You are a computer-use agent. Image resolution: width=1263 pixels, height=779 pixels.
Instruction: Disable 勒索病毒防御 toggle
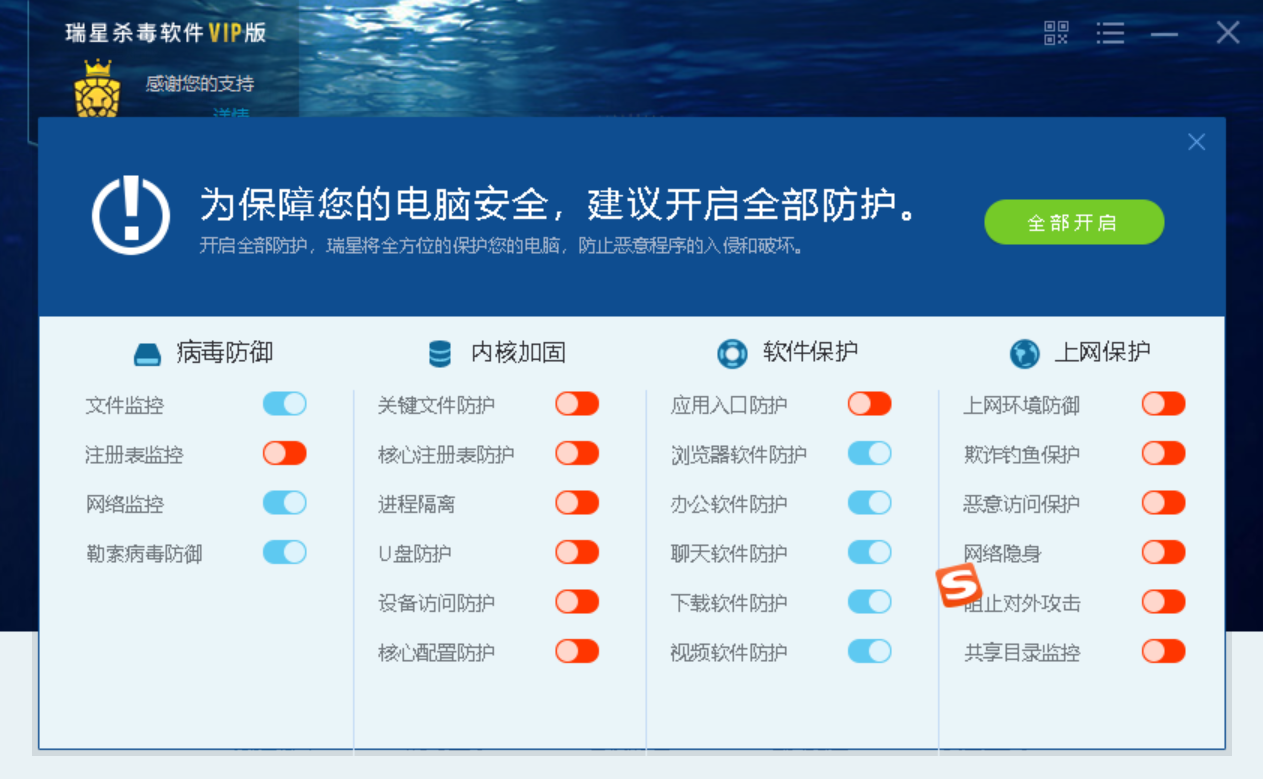click(285, 552)
